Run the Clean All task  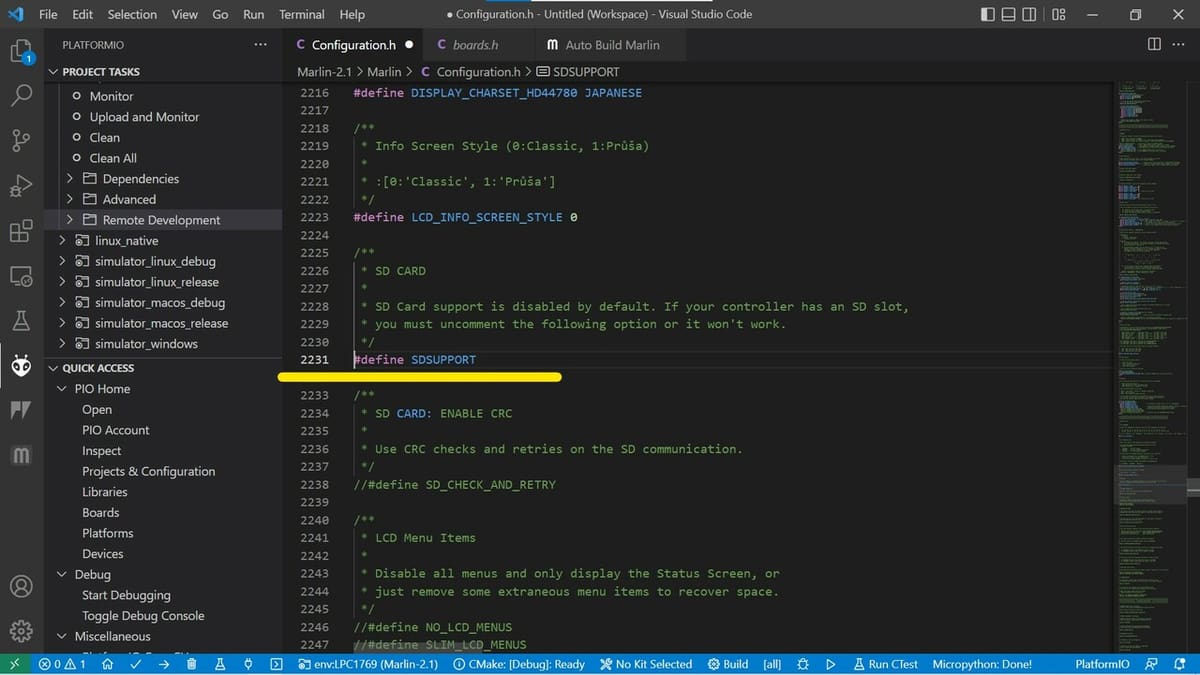click(x=113, y=158)
